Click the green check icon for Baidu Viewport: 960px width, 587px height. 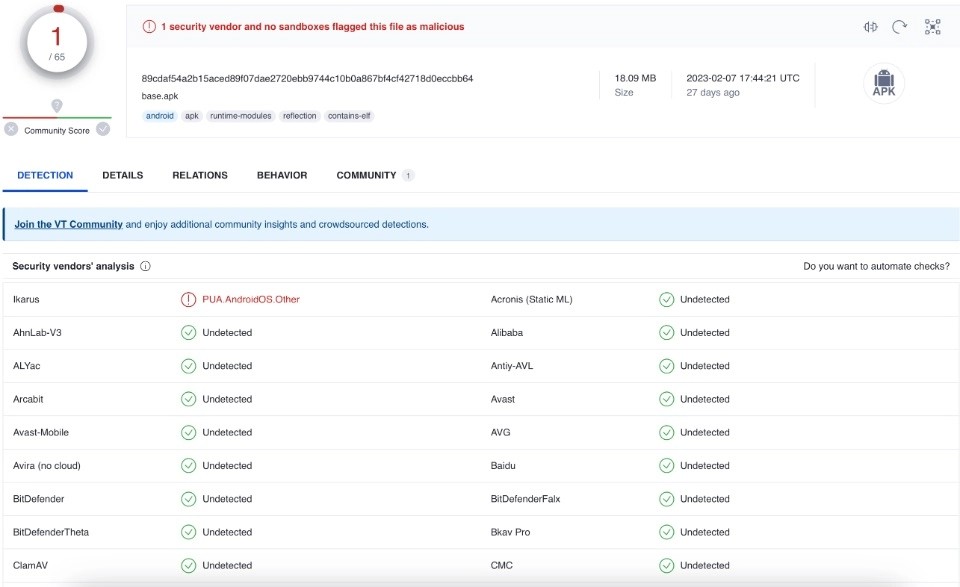tap(666, 465)
